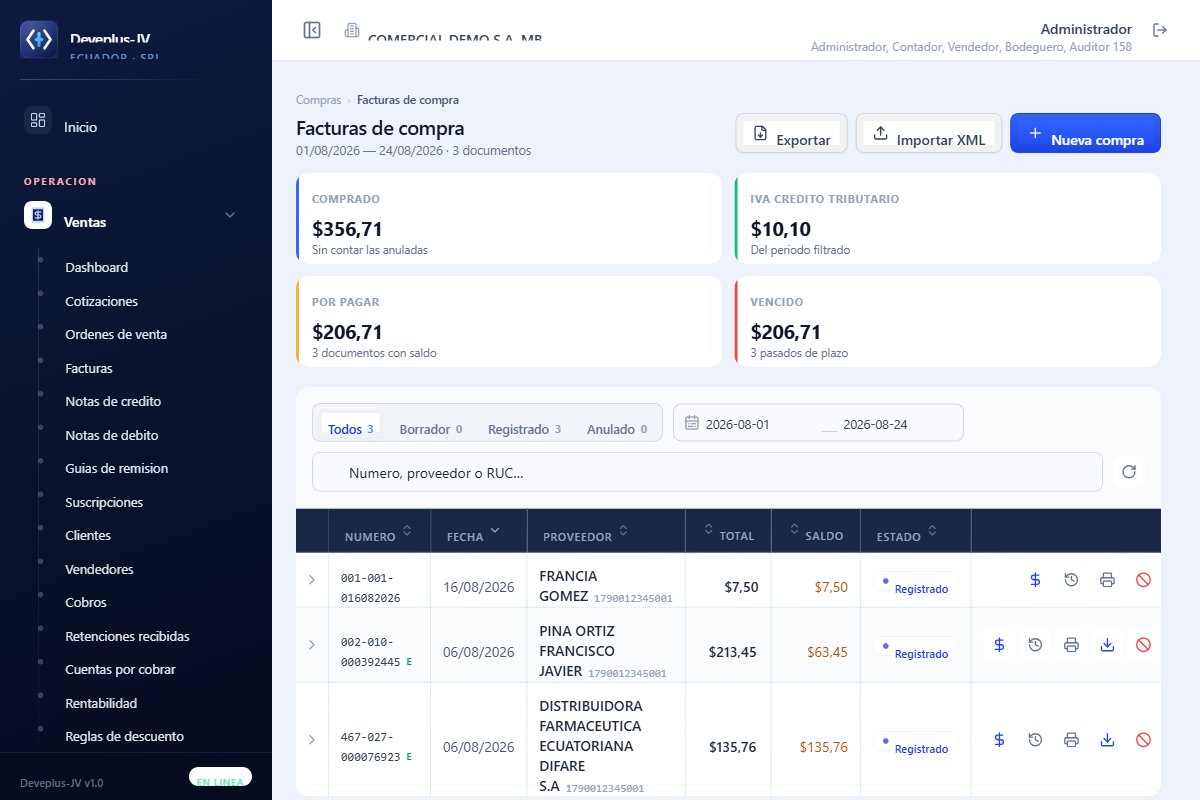Sort the table by the NUMERO column
Screen dimensions: 1200x800
click(x=379, y=532)
